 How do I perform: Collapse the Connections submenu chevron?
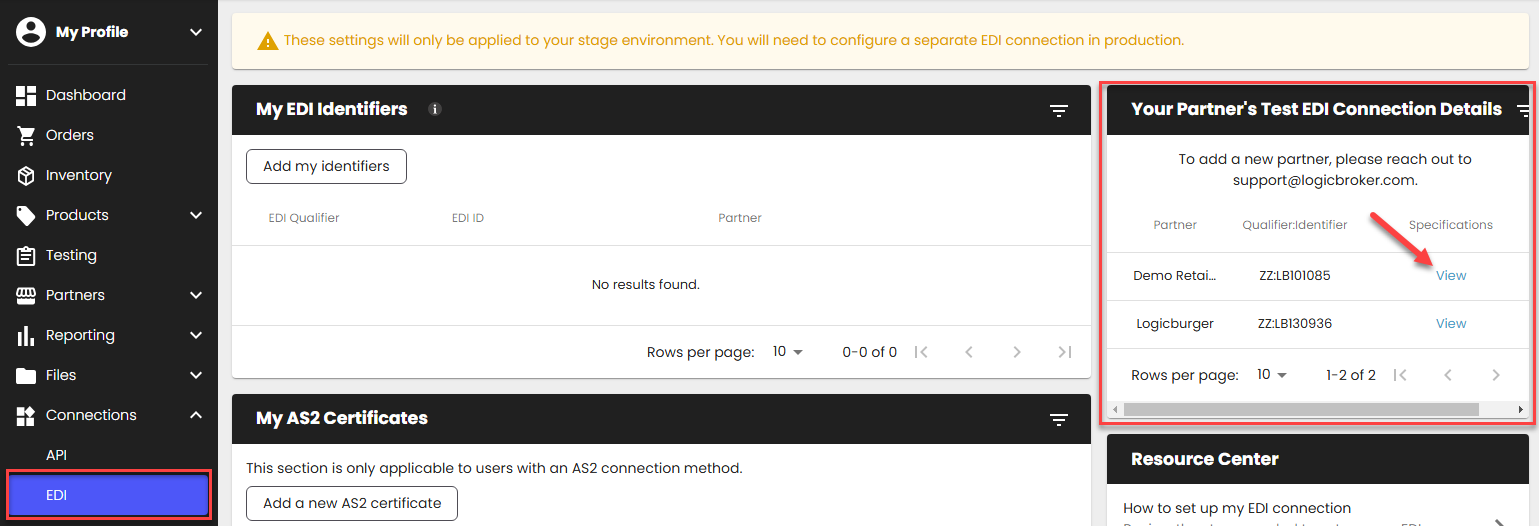(x=196, y=415)
